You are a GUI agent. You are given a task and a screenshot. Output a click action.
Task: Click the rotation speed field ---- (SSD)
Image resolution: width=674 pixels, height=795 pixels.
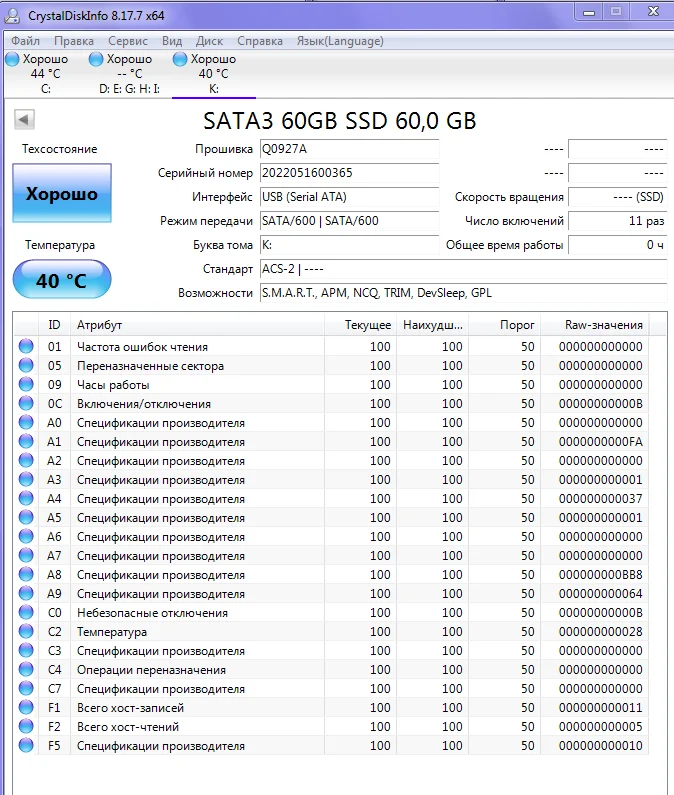point(617,197)
